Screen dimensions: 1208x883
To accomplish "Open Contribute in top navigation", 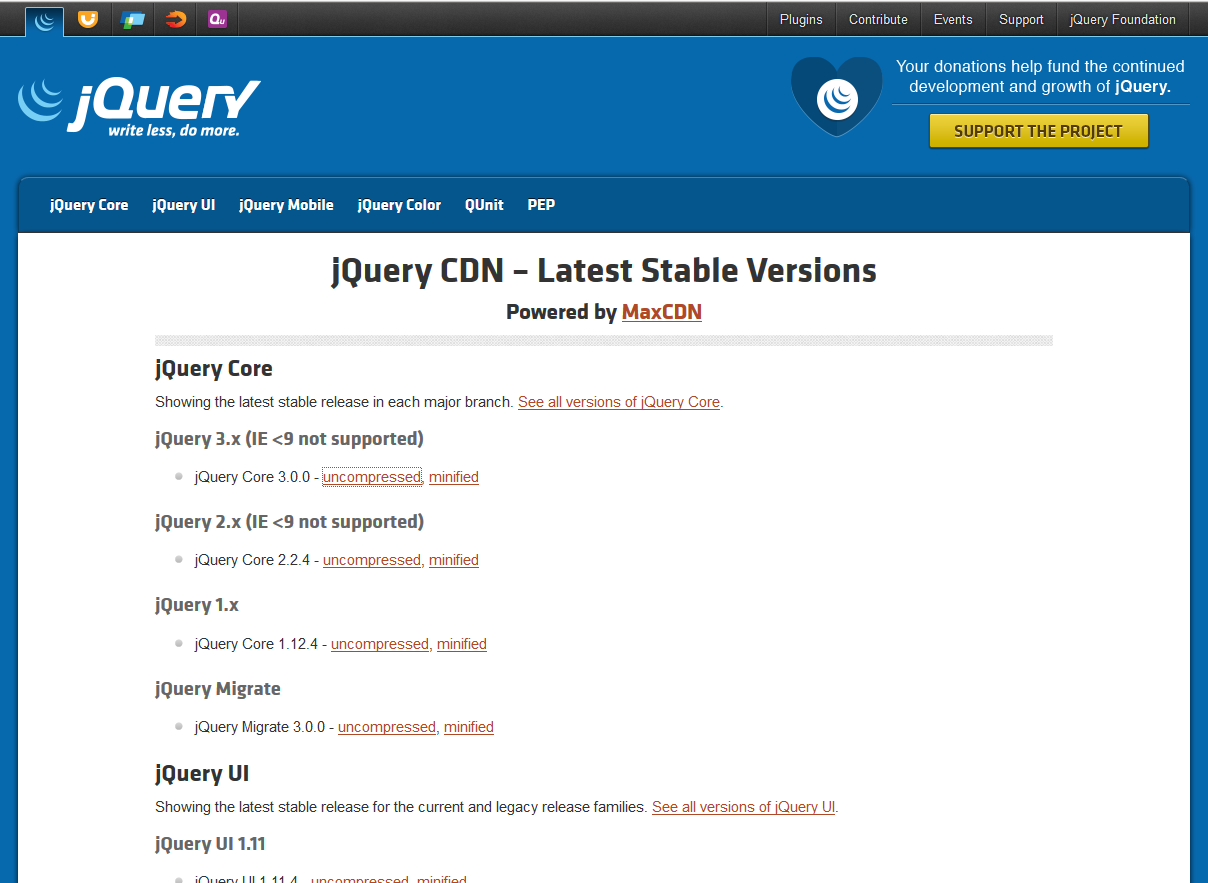I will click(878, 19).
